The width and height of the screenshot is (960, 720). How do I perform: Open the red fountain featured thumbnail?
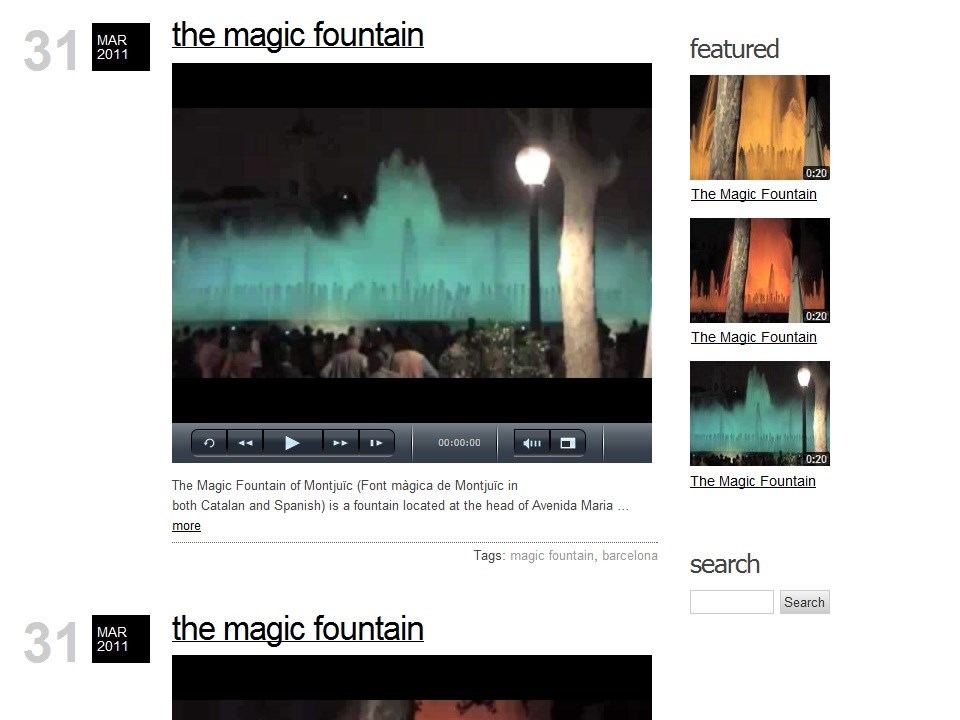[x=759, y=270]
